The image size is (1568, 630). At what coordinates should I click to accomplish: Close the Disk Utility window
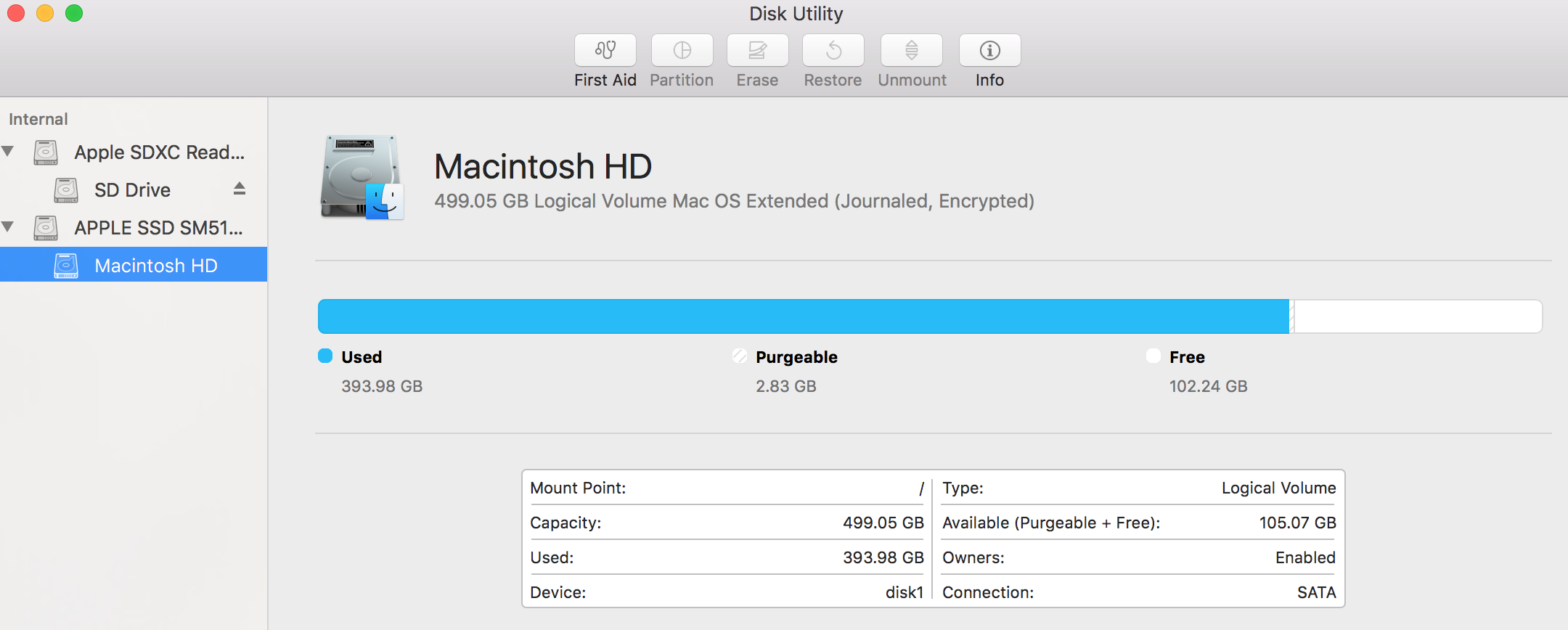coord(16,13)
